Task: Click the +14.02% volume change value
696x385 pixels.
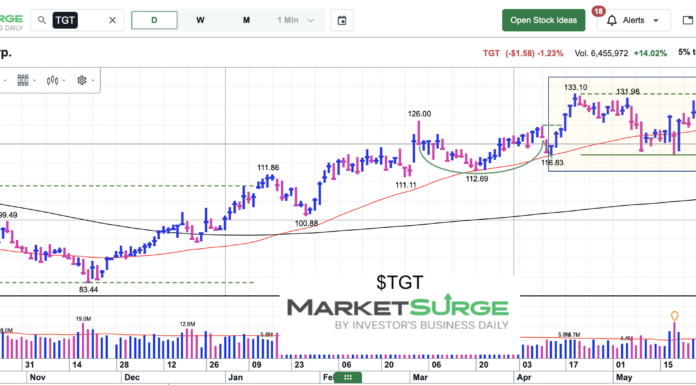Action: (650, 53)
